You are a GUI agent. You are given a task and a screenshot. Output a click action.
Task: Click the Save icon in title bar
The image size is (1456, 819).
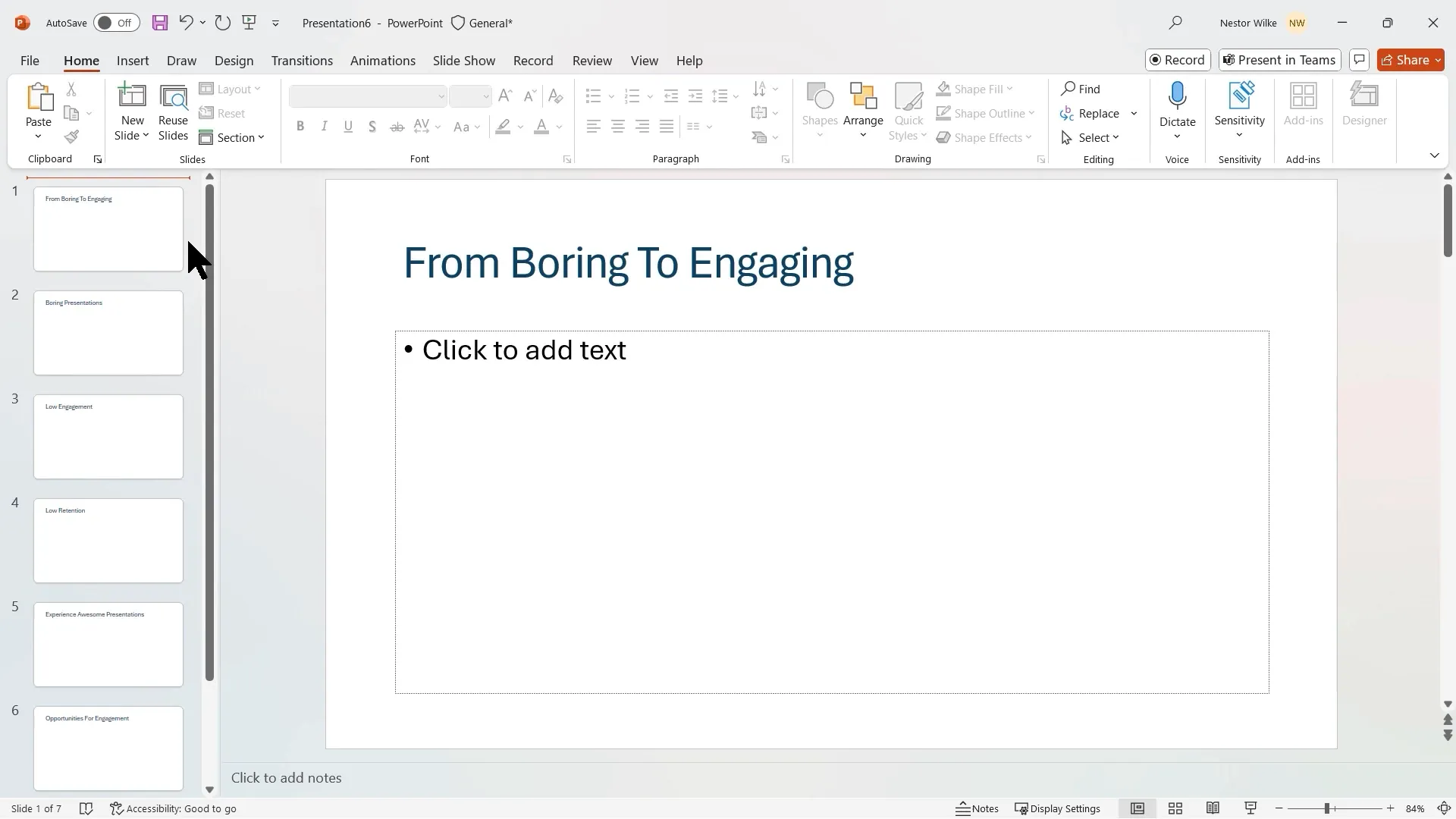pyautogui.click(x=159, y=23)
